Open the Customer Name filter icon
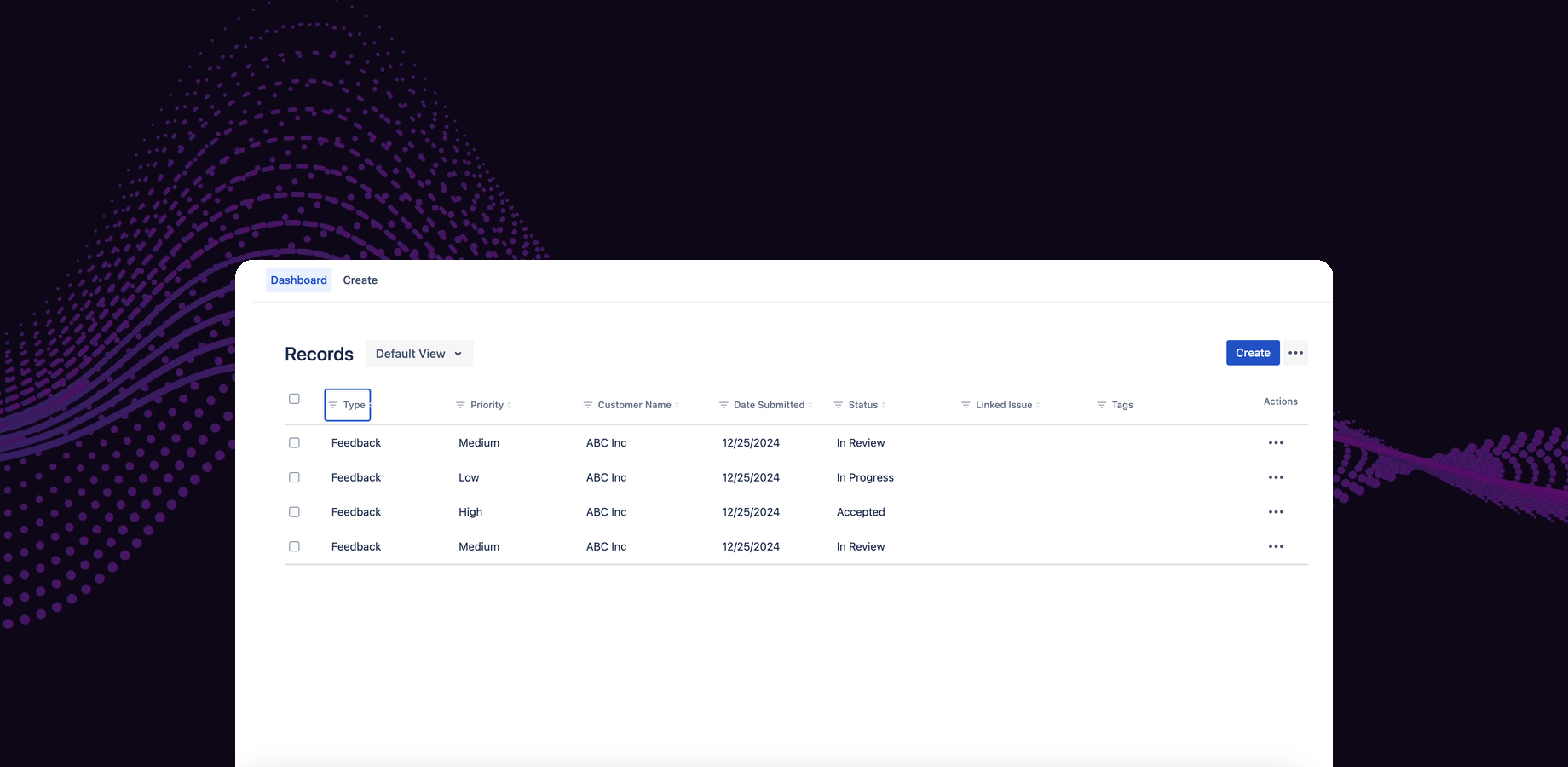The height and width of the screenshot is (767, 1568). tap(586, 405)
